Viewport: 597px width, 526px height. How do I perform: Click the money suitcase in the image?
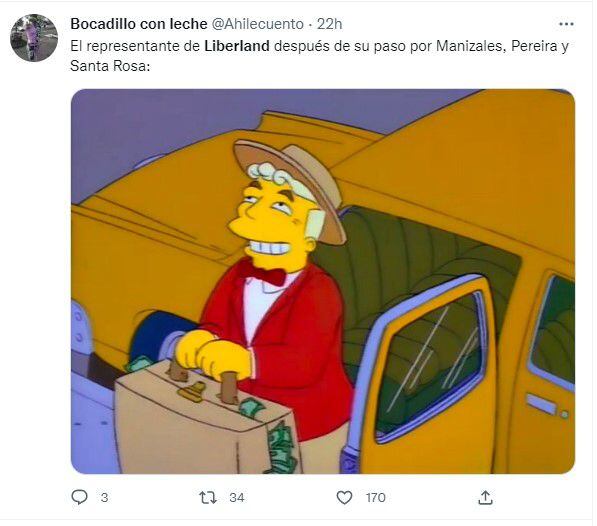pyautogui.click(x=206, y=417)
